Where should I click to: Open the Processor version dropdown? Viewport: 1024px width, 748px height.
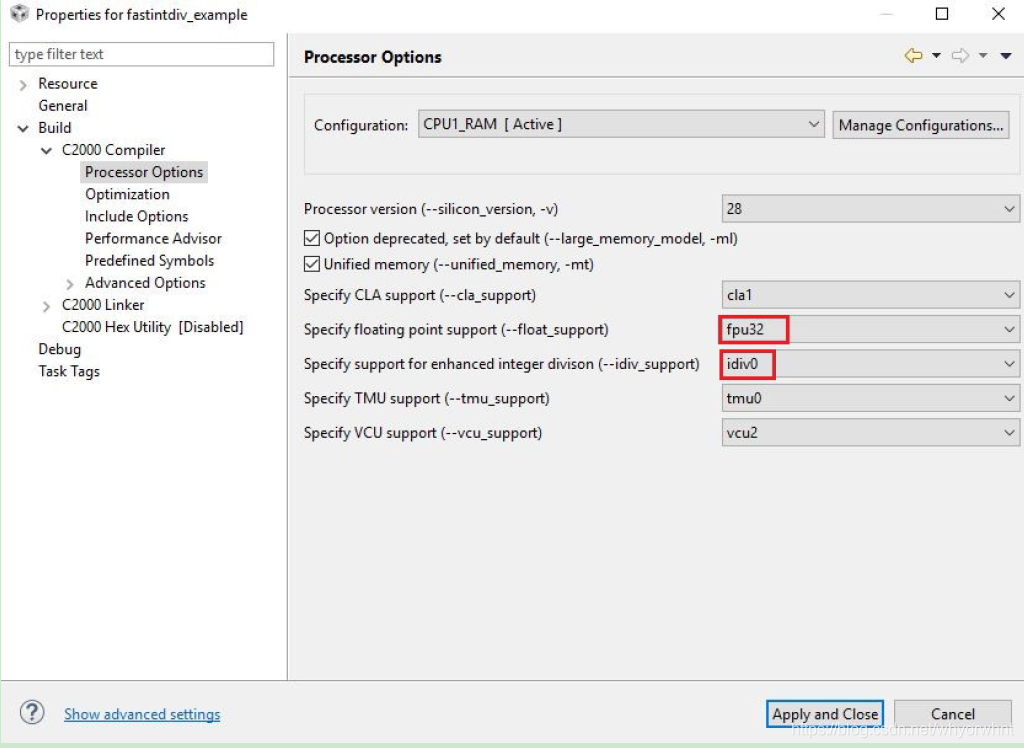click(870, 209)
